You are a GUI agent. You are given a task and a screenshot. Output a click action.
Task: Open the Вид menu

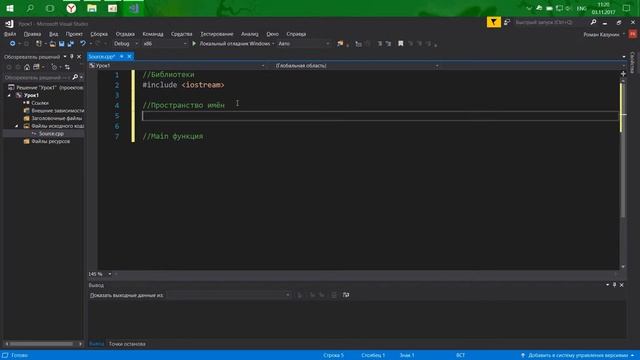pyautogui.click(x=53, y=34)
